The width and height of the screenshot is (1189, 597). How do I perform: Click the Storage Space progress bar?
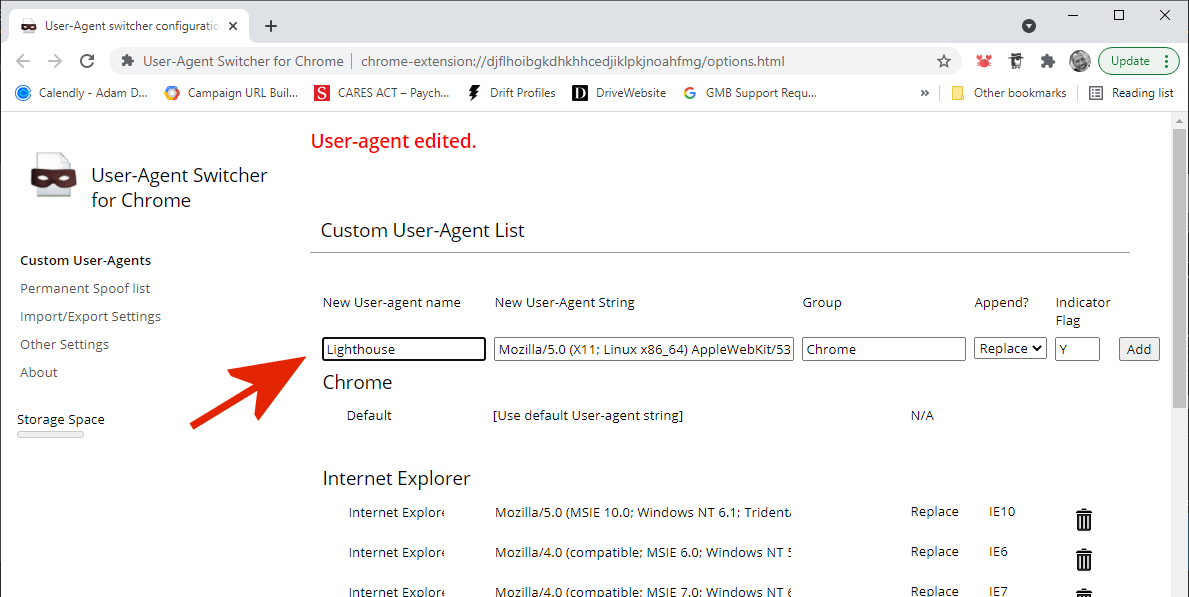50,434
